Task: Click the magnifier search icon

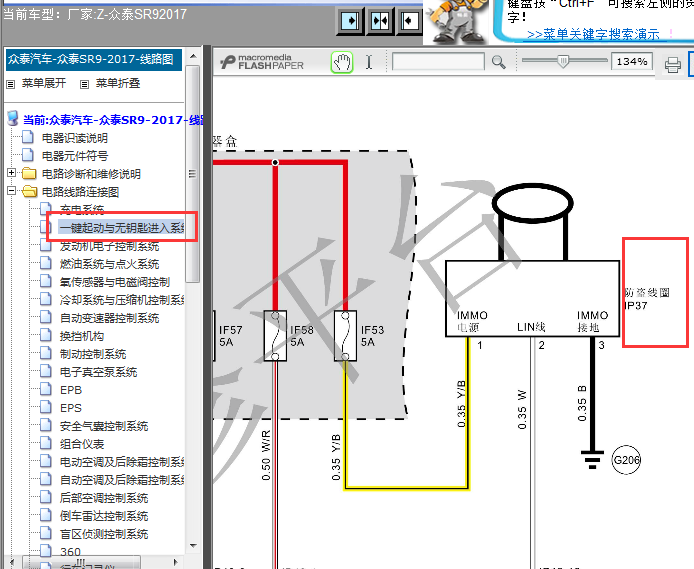Action: click(499, 62)
